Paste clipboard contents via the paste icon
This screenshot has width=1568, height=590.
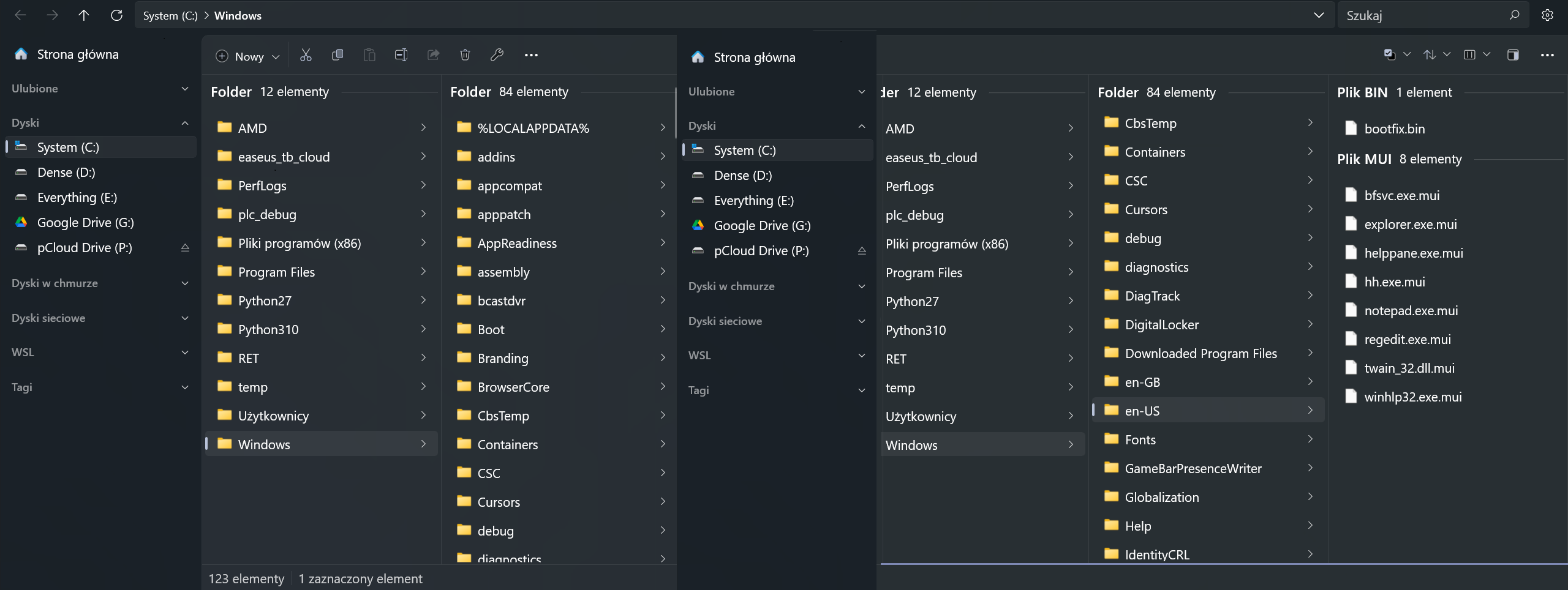click(369, 55)
